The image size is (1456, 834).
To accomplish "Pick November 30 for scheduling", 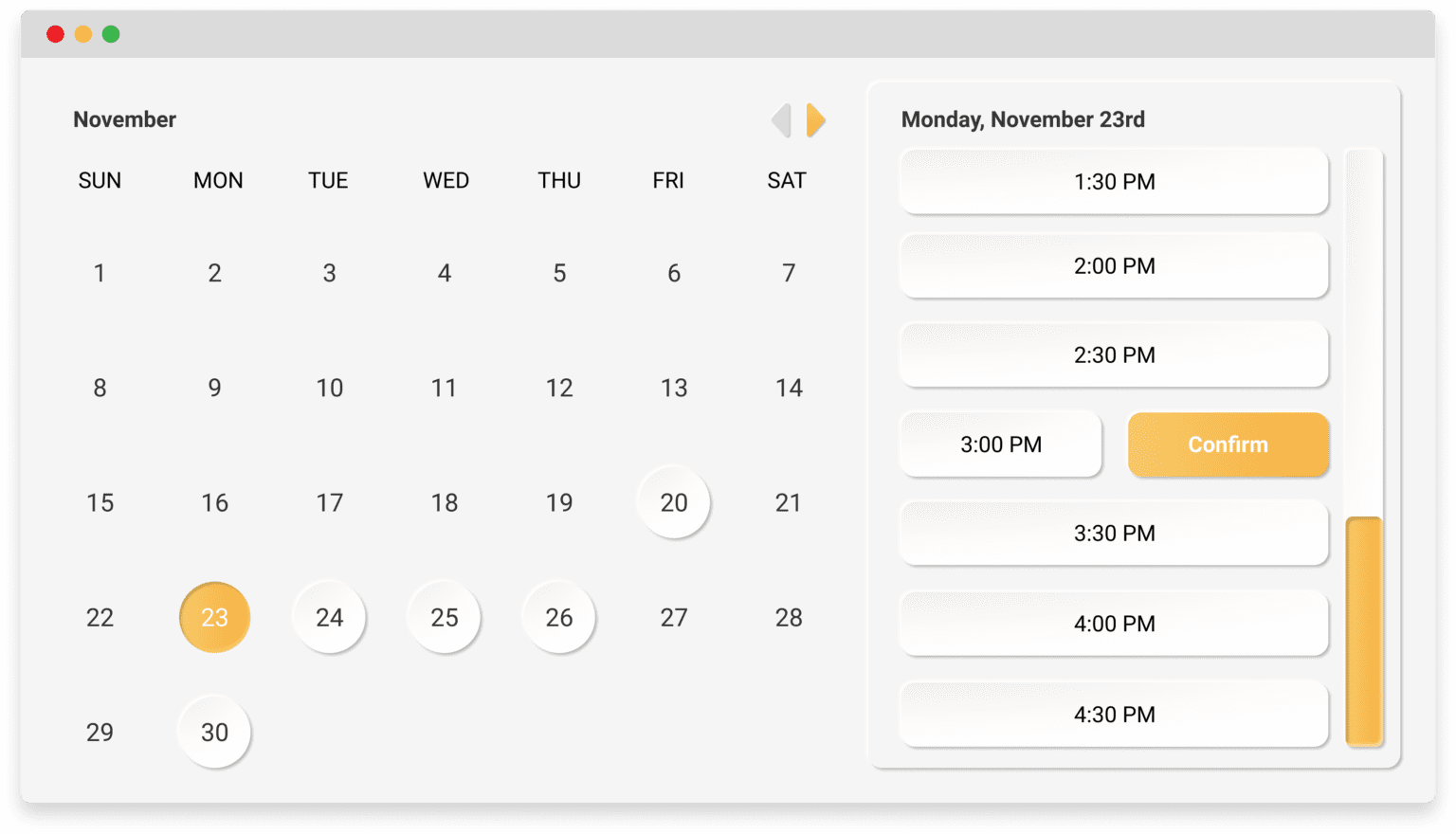I will (x=214, y=733).
